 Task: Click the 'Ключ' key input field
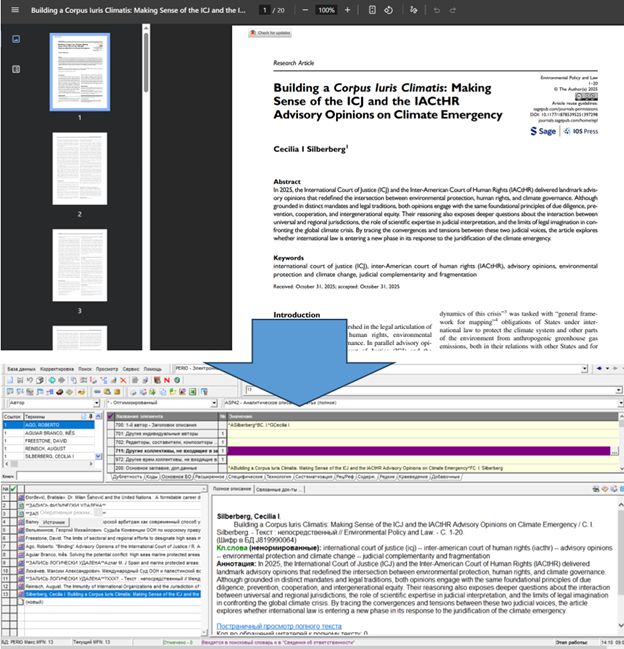(x=59, y=476)
